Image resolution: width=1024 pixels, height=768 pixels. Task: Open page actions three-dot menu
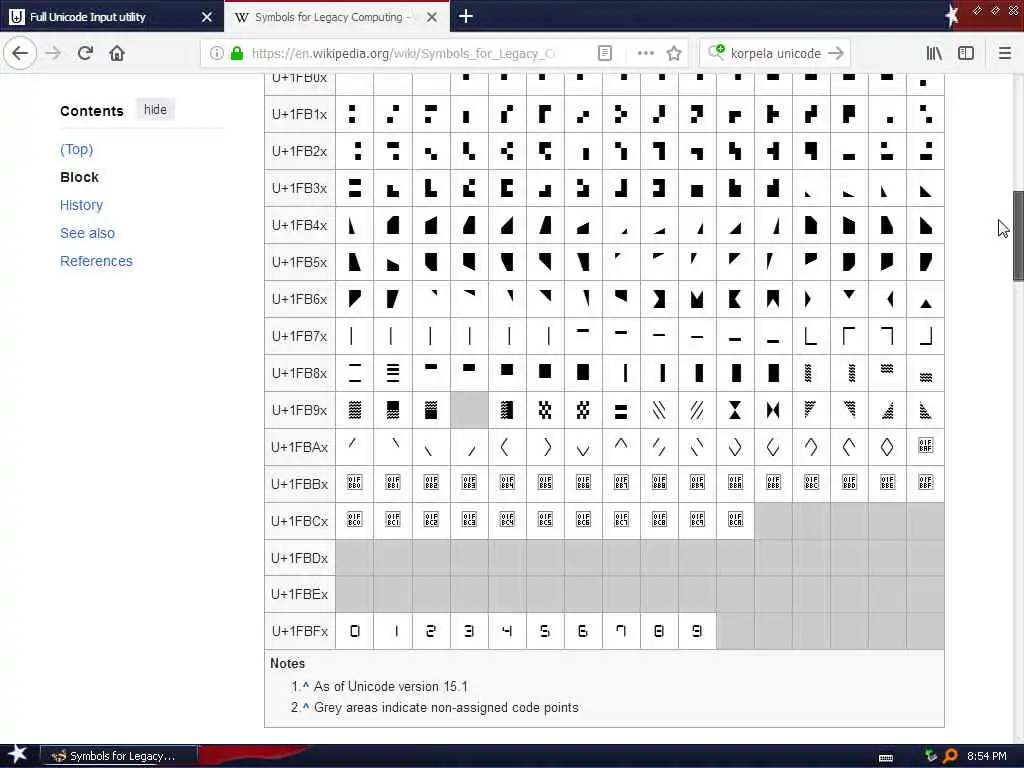click(x=645, y=53)
